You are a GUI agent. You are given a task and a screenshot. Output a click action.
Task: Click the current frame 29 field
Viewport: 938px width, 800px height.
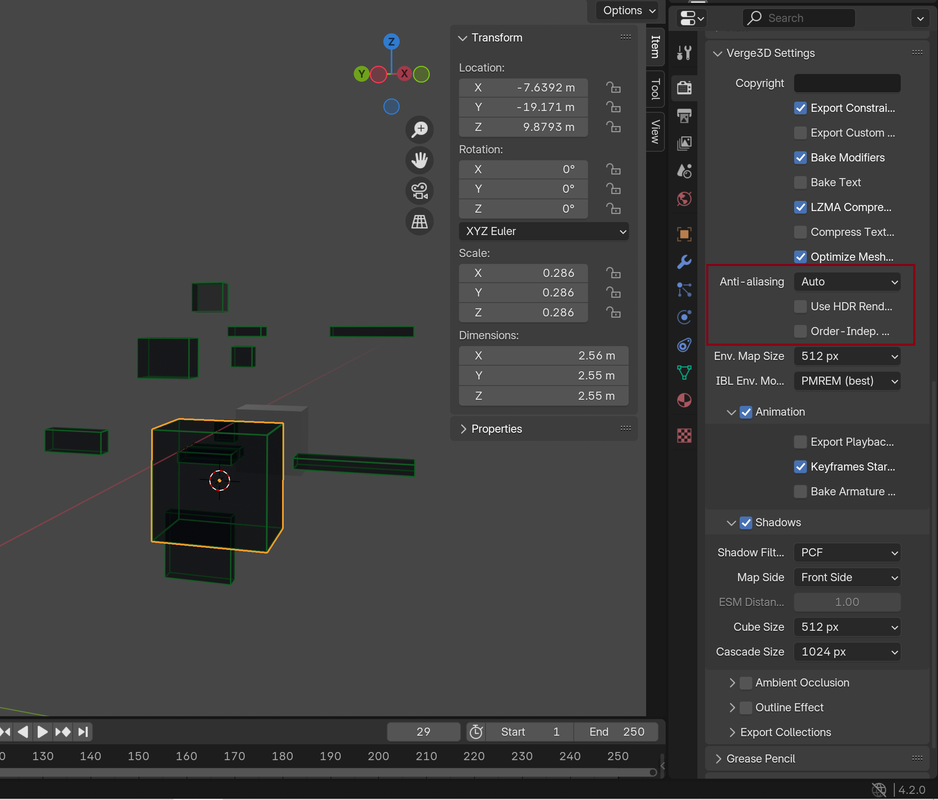click(x=424, y=732)
